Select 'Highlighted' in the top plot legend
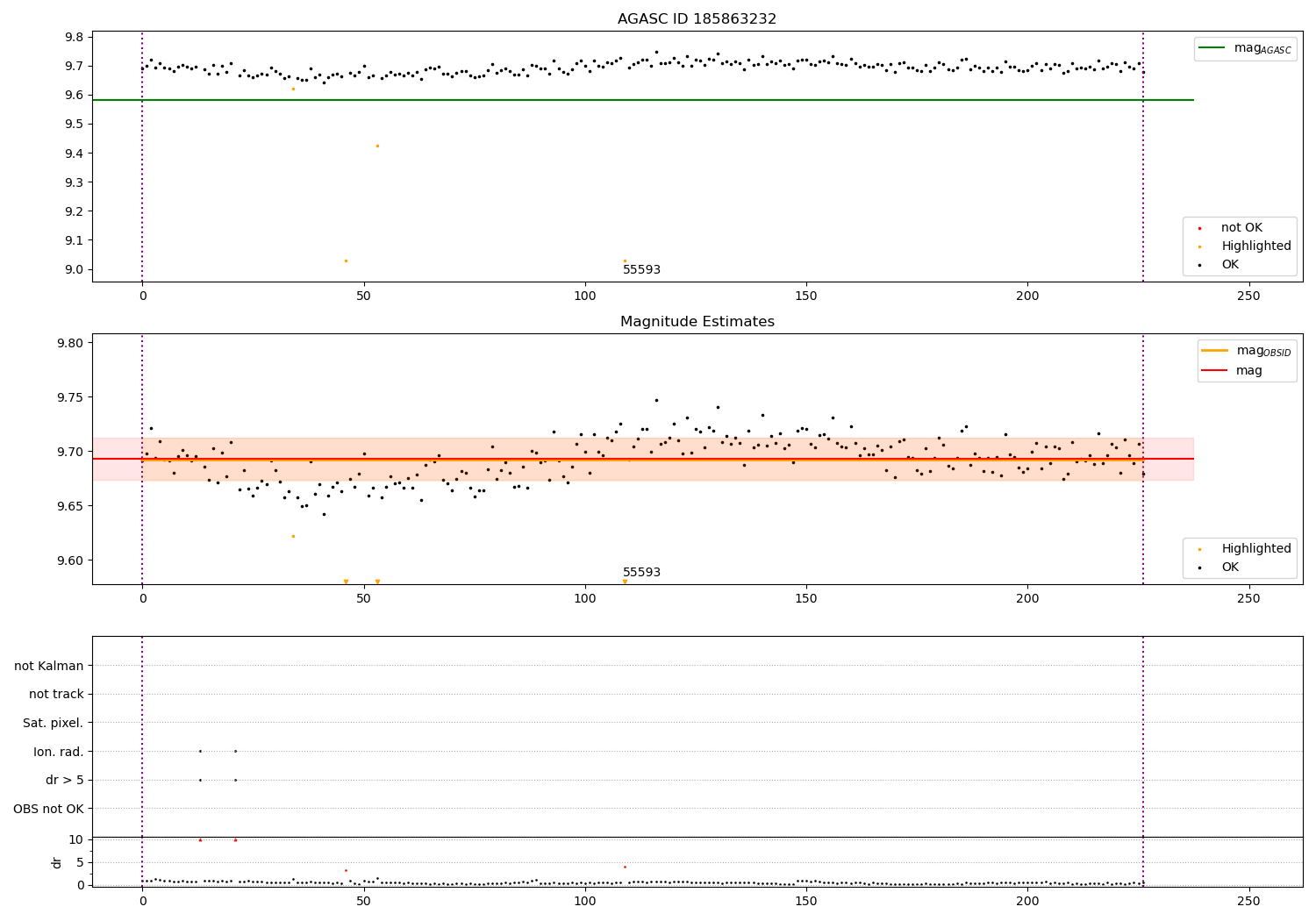This screenshot has width=1316, height=921. tap(1256, 246)
